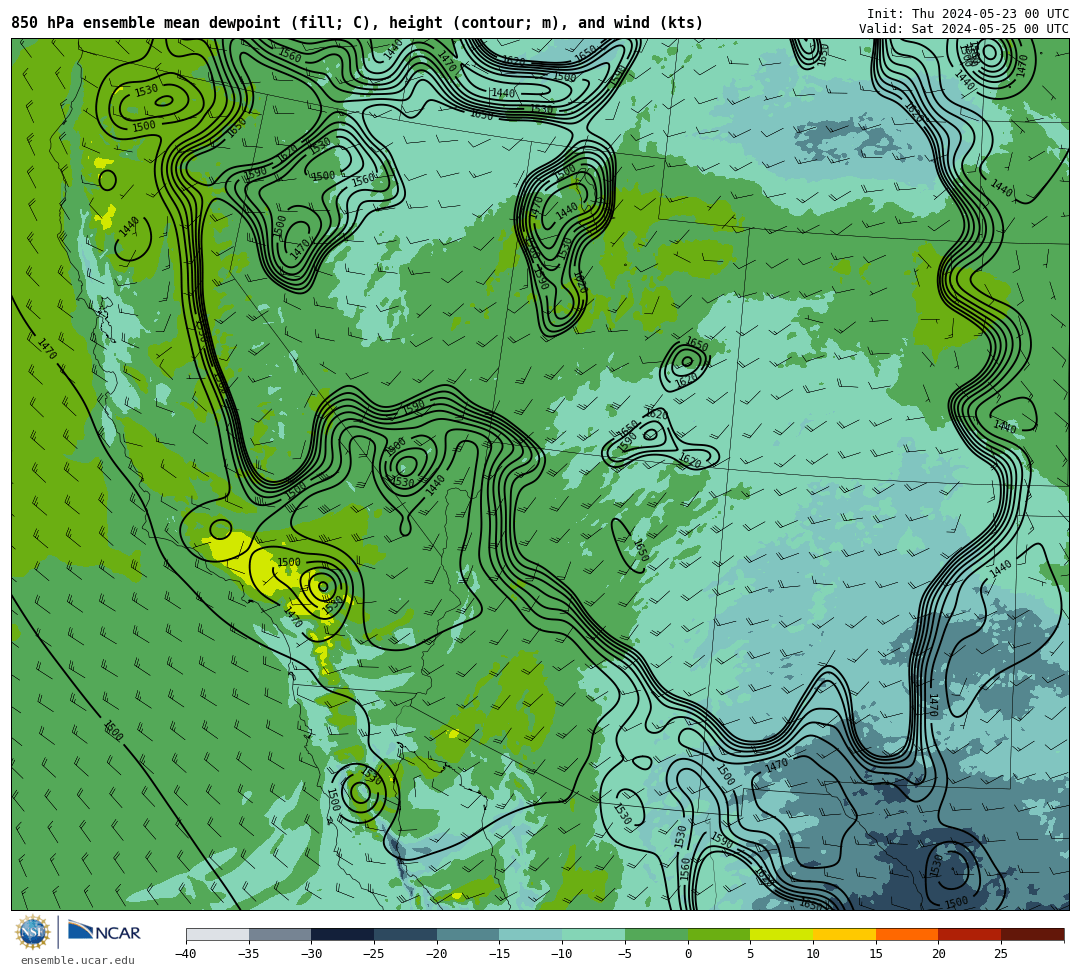Click the NSF logo
Screen dimensions: 1080x973
tap(32, 932)
